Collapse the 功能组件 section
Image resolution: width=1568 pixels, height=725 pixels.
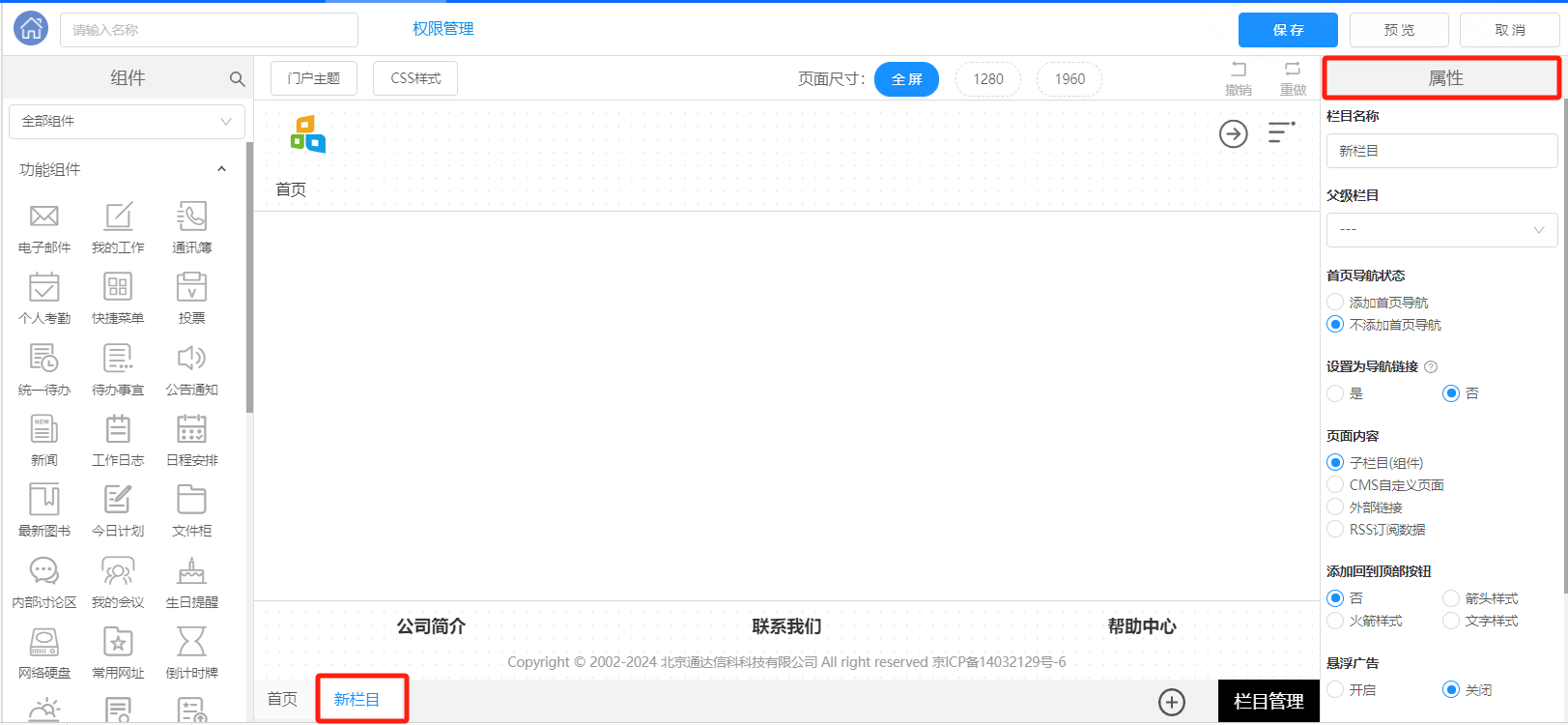click(221, 169)
